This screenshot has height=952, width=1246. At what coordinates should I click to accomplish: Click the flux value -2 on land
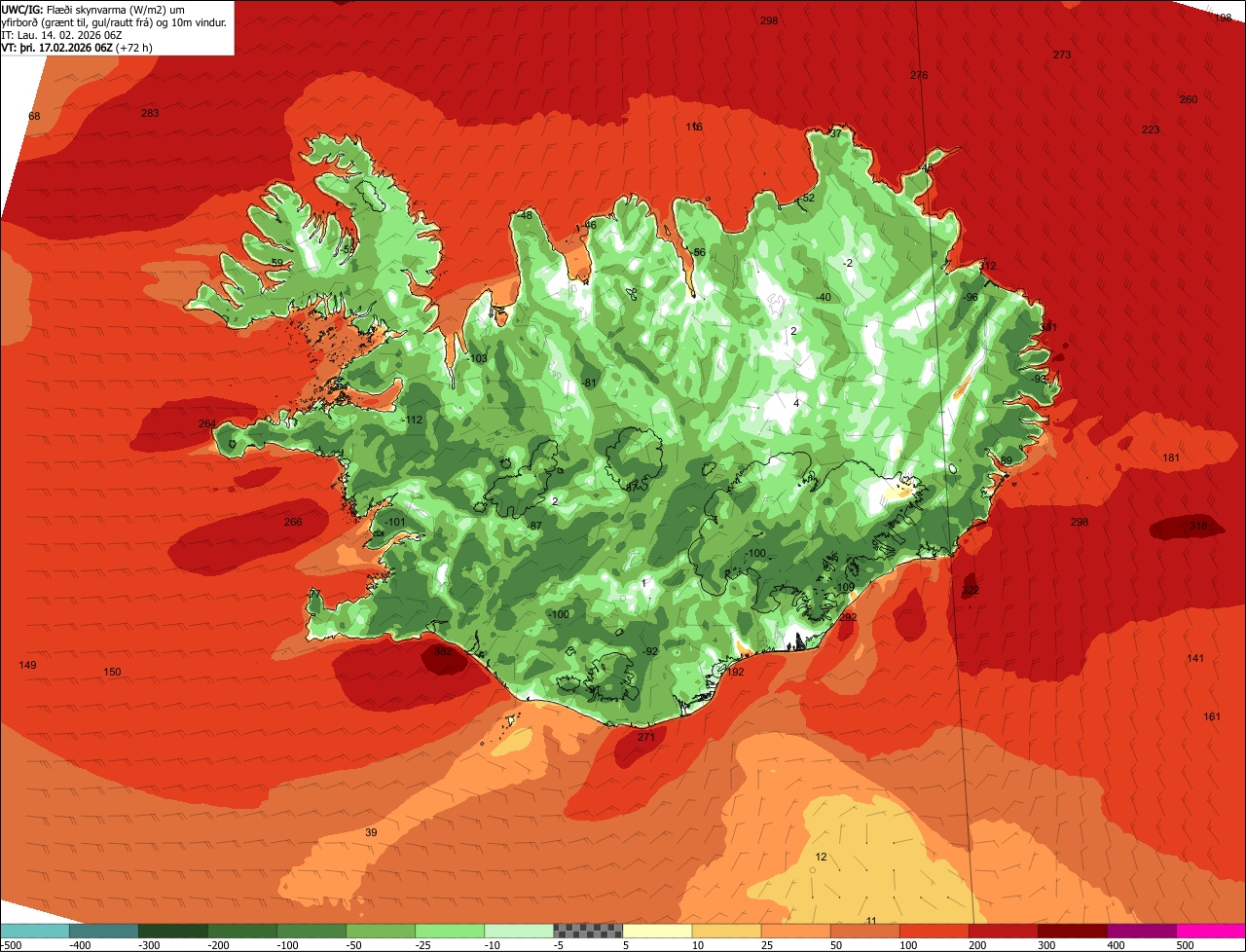[x=847, y=263]
